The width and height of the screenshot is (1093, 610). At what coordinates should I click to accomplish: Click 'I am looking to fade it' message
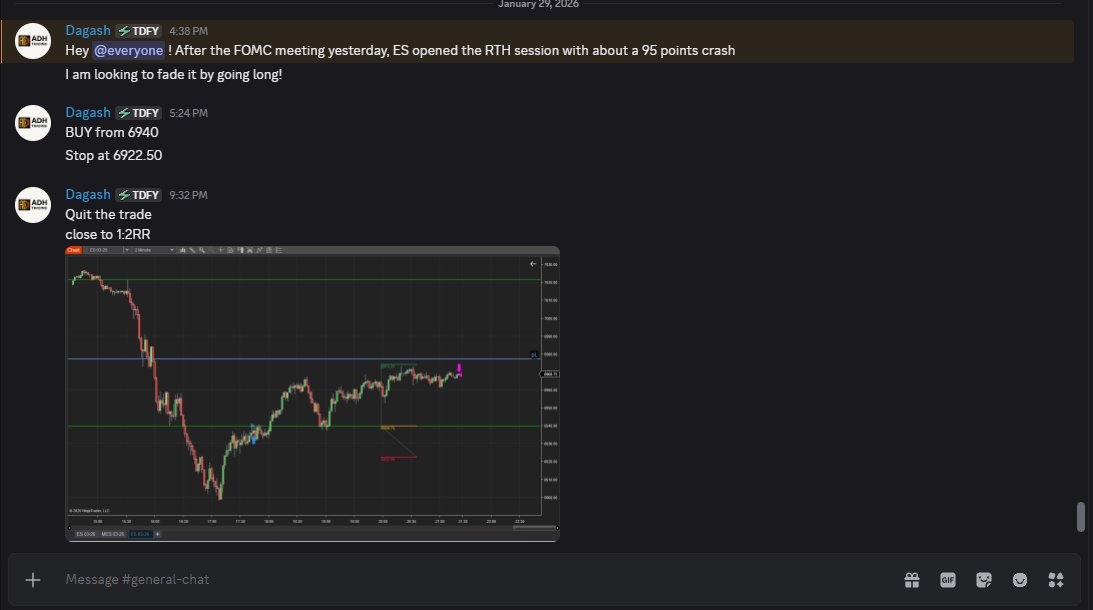point(174,75)
